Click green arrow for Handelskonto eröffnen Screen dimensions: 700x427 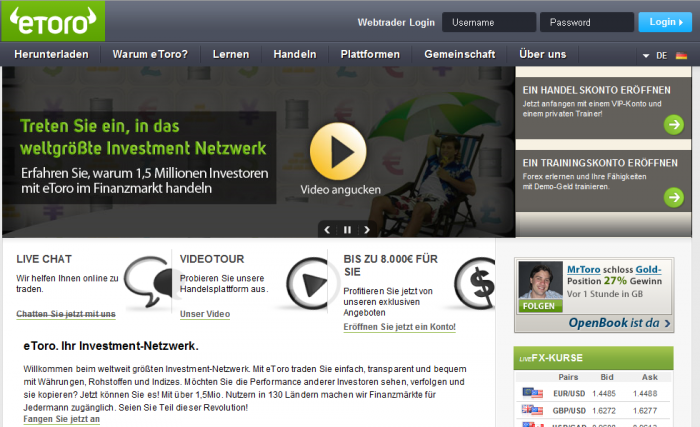674,124
